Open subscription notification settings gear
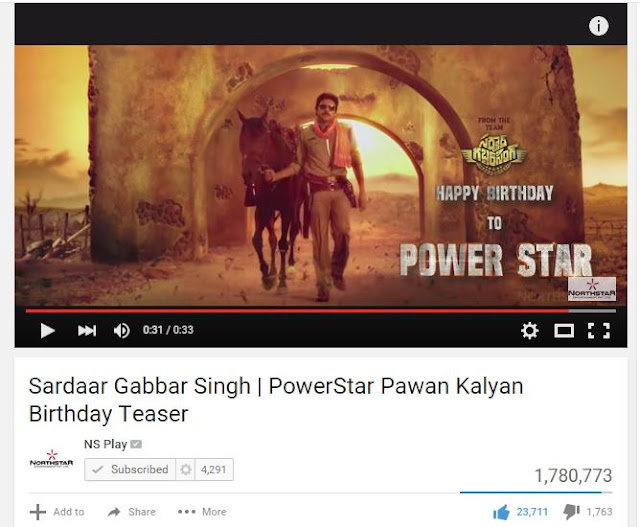This screenshot has width=640, height=527. coord(186,469)
